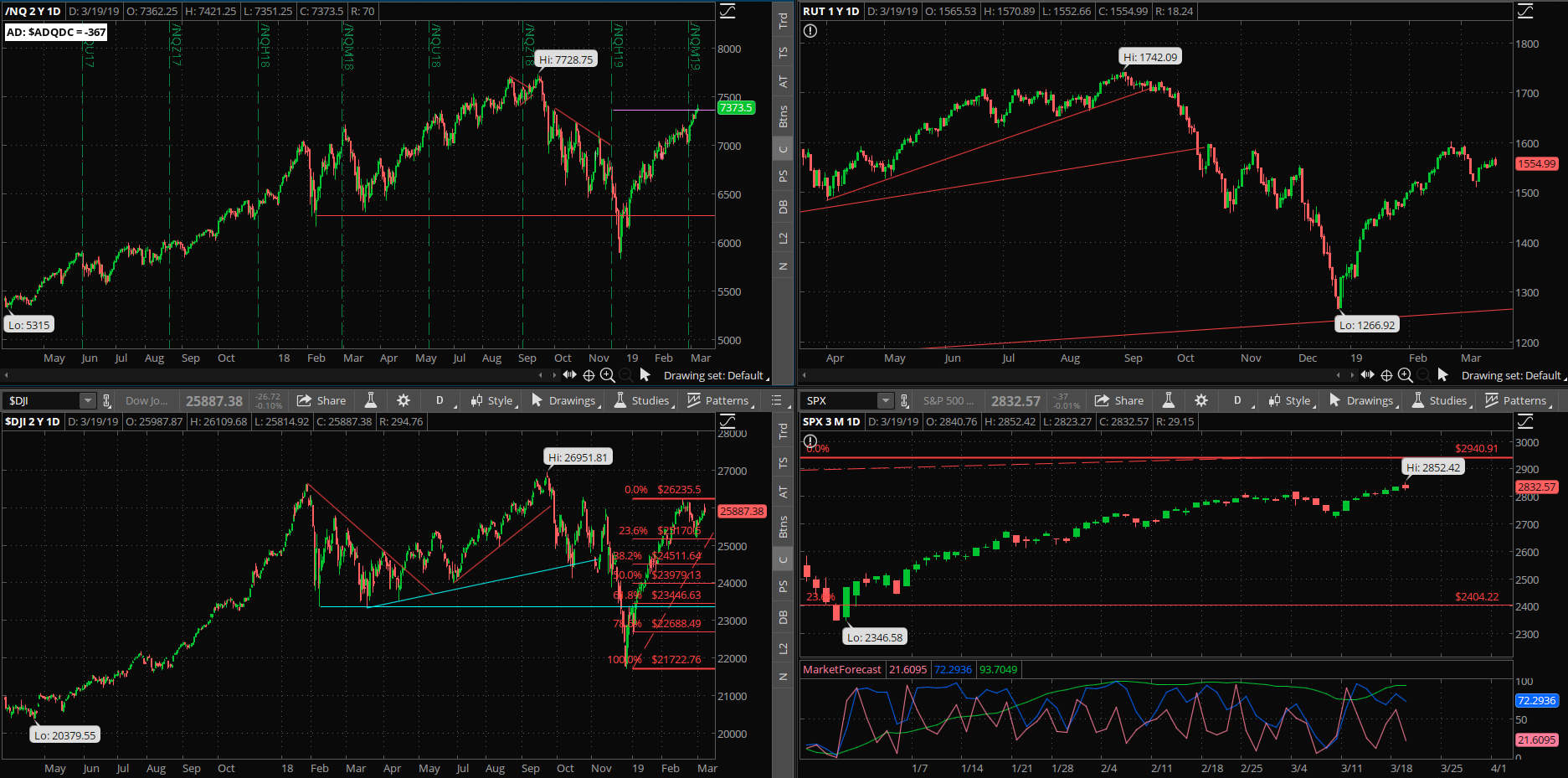Open the Share menu in the $DJI toolbar

[321, 400]
